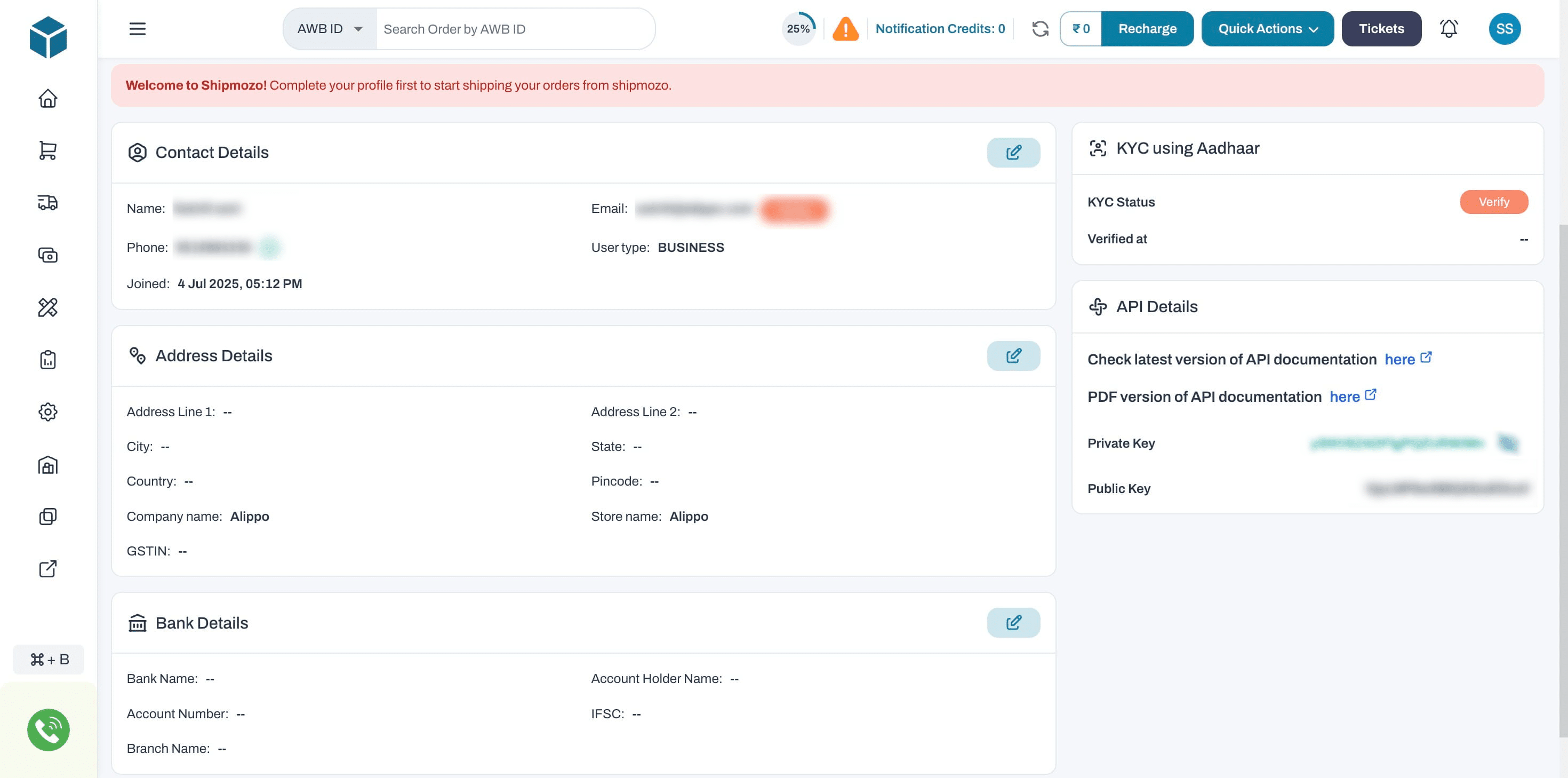Open Settings via the gear icon
Screen dimensions: 1568x778
[x=49, y=412]
